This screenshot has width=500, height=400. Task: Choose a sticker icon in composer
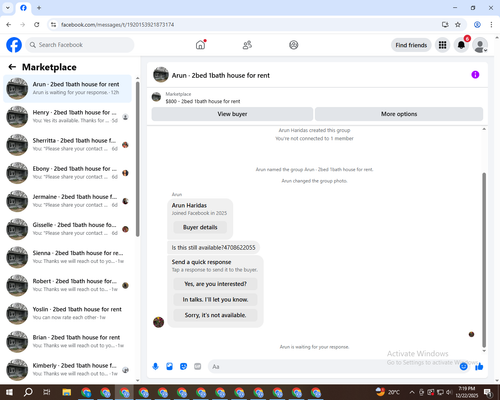(x=183, y=367)
